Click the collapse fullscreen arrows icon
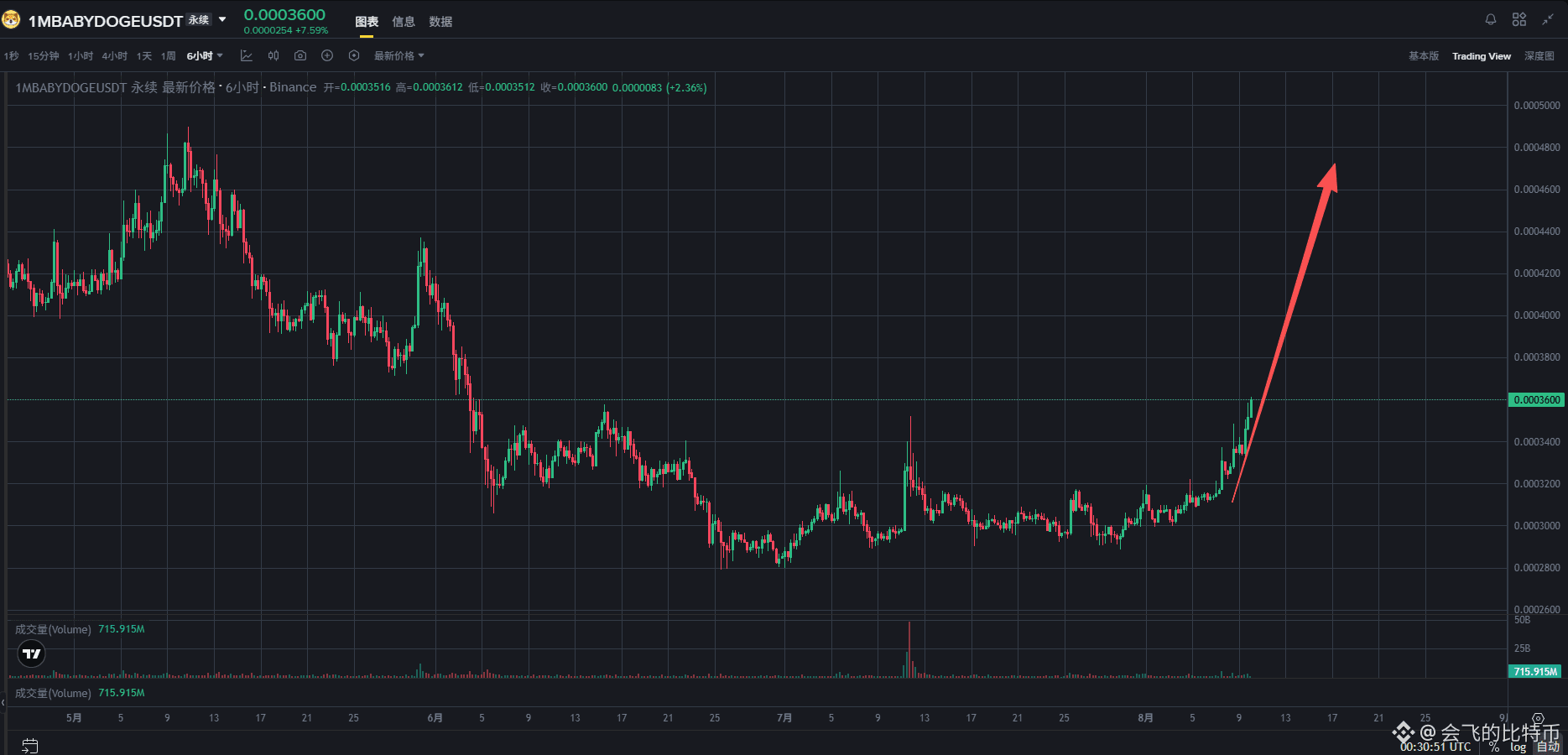Viewport: 1568px width, 755px height. coord(1548,19)
